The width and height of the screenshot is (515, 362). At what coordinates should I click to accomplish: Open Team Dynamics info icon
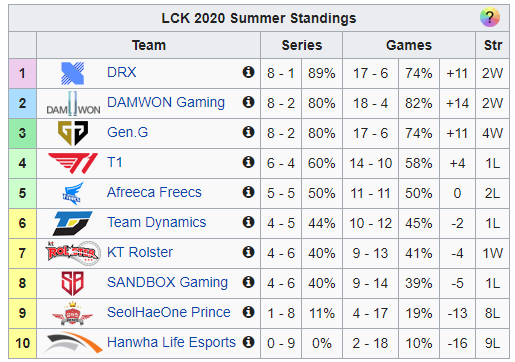coord(248,222)
